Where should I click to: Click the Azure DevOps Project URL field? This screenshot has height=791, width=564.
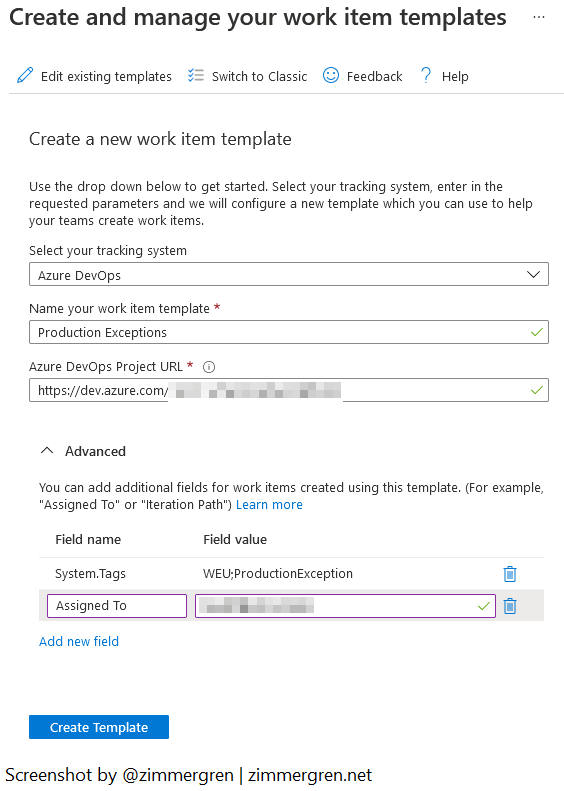[289, 390]
